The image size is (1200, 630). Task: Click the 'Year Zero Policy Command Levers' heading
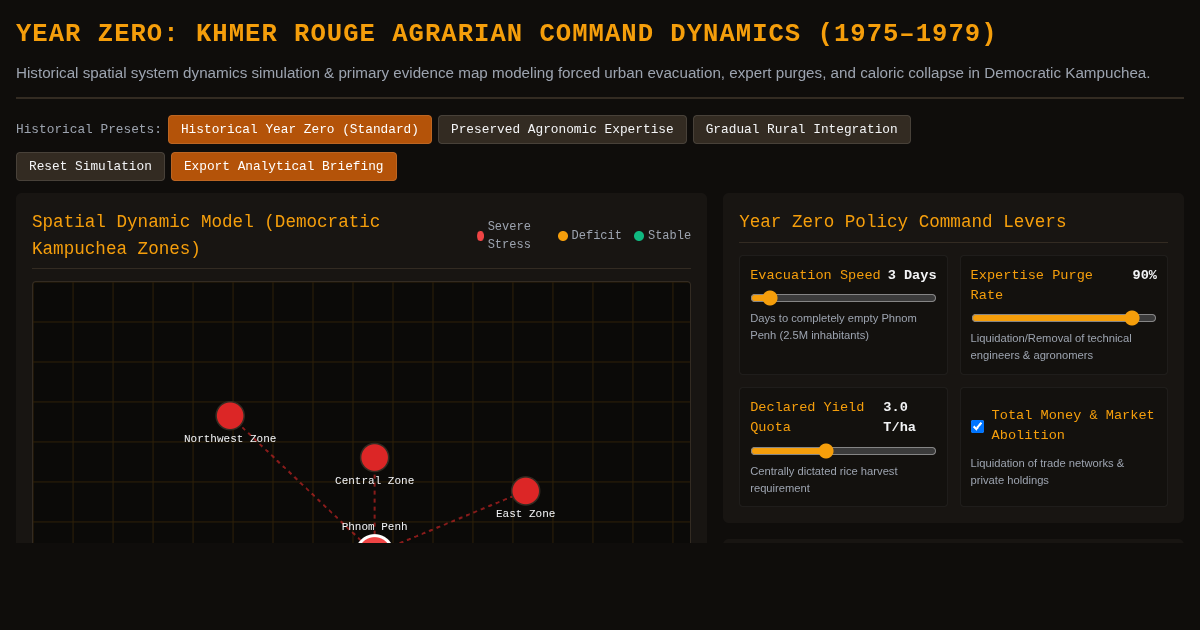pos(902,222)
